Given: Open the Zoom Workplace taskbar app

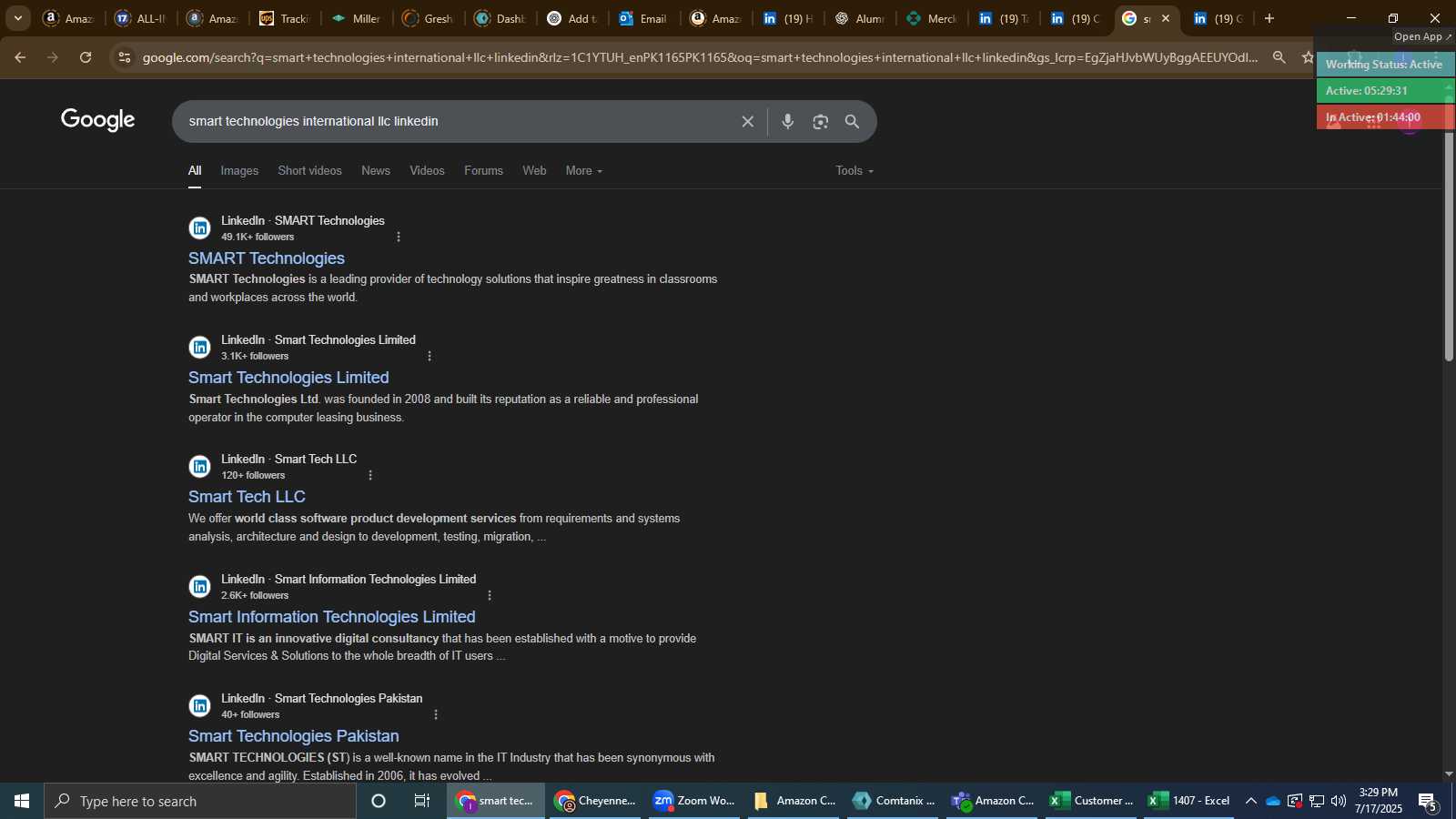Looking at the screenshot, I should click(694, 802).
